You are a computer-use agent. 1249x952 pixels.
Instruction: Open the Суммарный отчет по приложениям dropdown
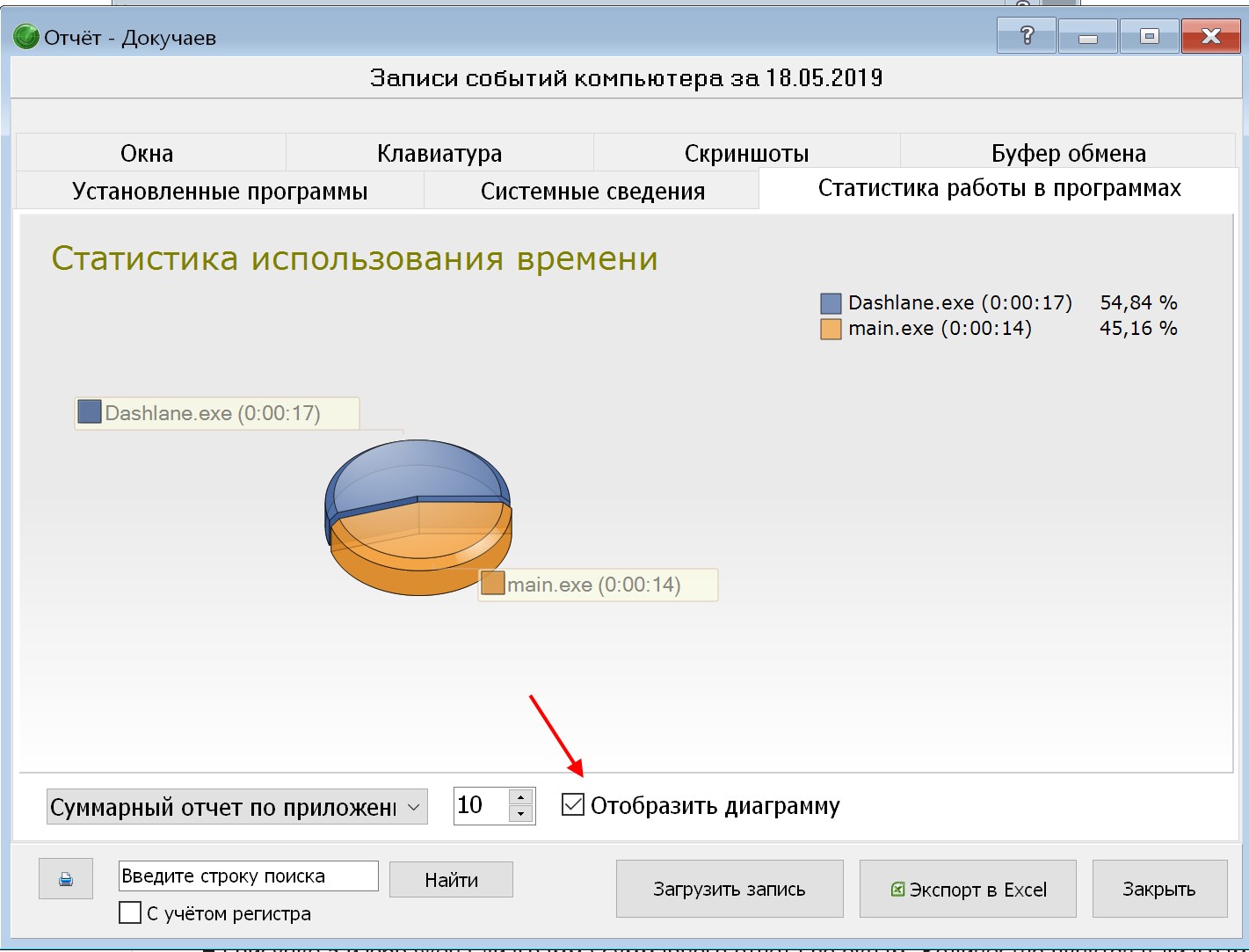click(237, 807)
